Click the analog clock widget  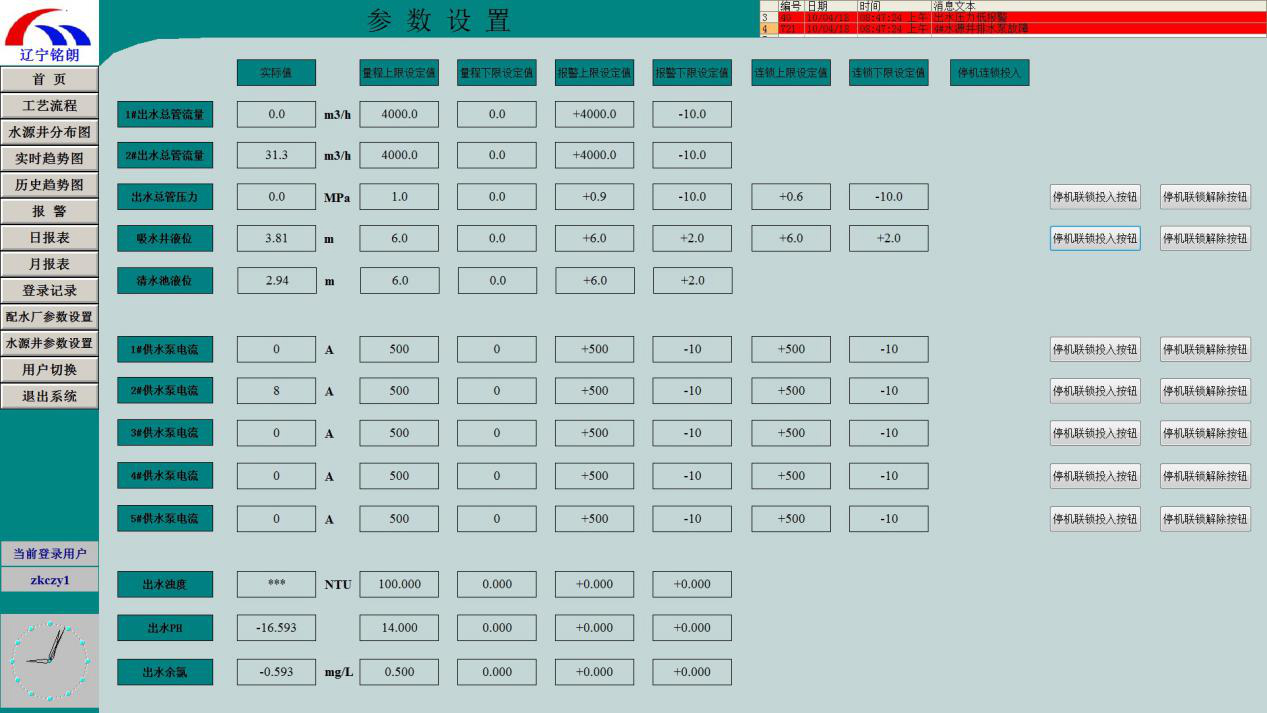coord(49,659)
